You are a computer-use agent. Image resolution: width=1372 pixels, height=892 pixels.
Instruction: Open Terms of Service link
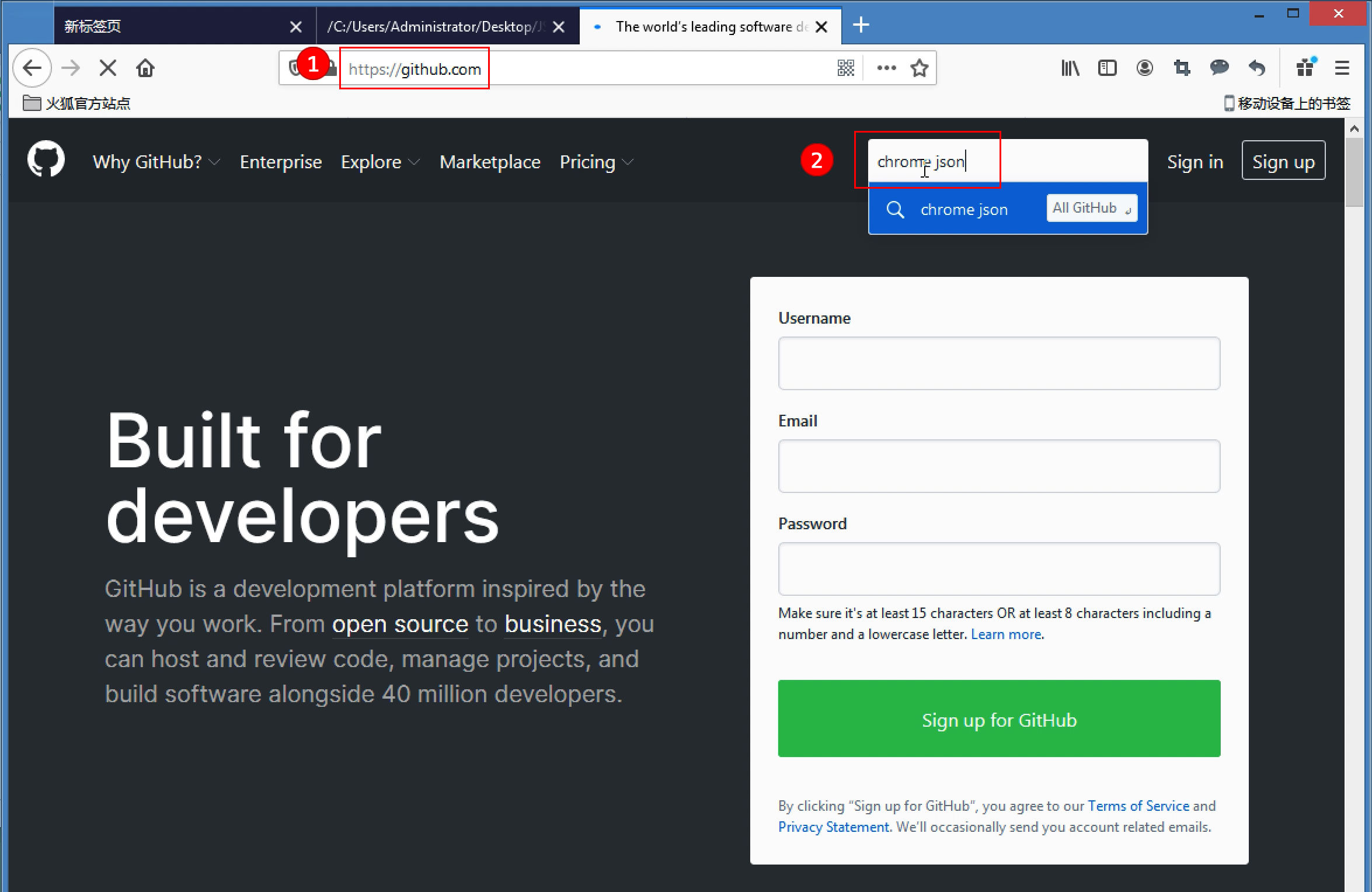tap(1138, 806)
